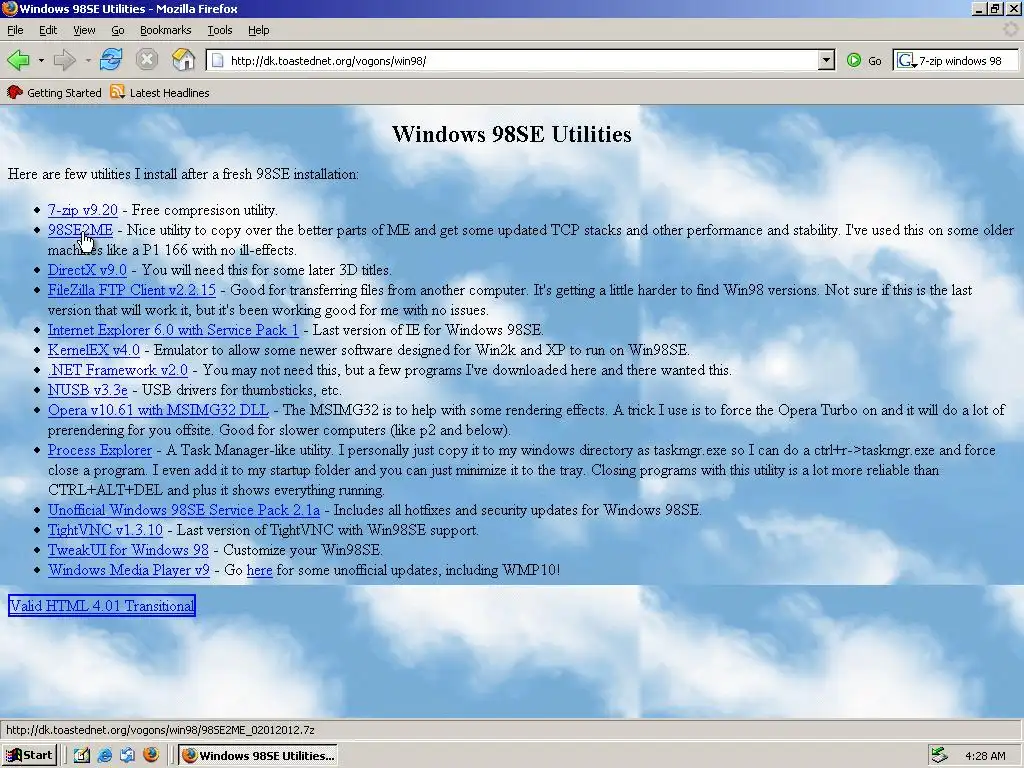Click the 4:28 AM taskbar clock
Image resolution: width=1024 pixels, height=768 pixels.
click(985, 756)
